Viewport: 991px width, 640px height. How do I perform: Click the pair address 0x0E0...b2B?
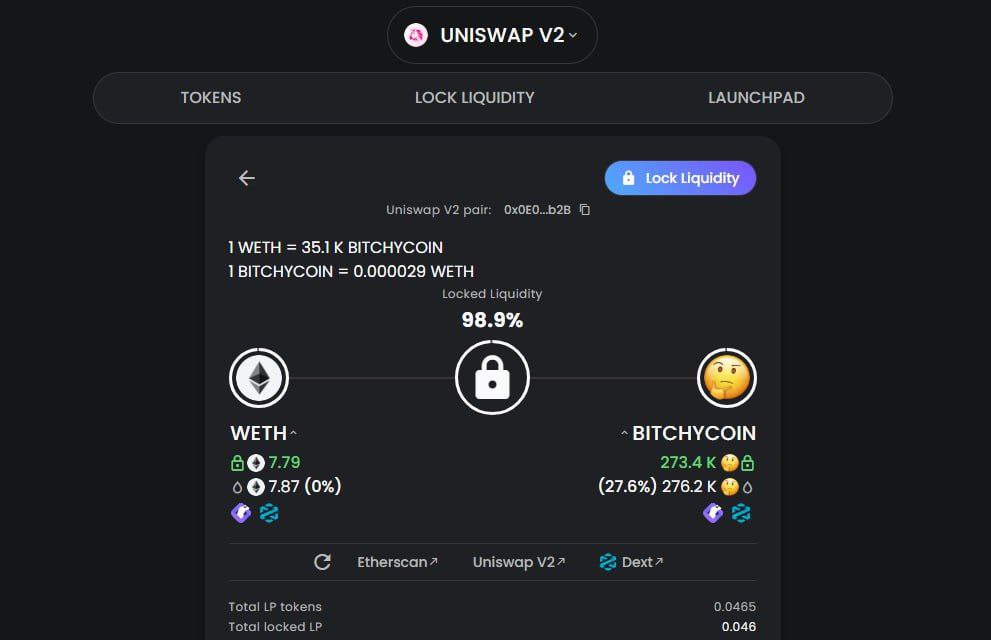point(537,210)
